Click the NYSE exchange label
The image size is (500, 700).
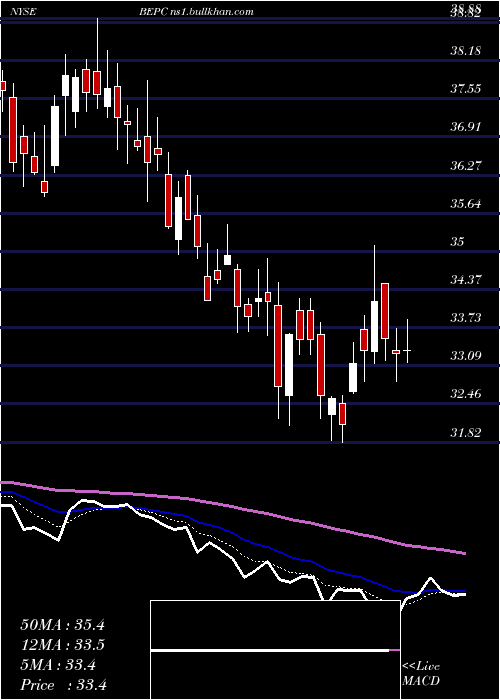click(24, 11)
